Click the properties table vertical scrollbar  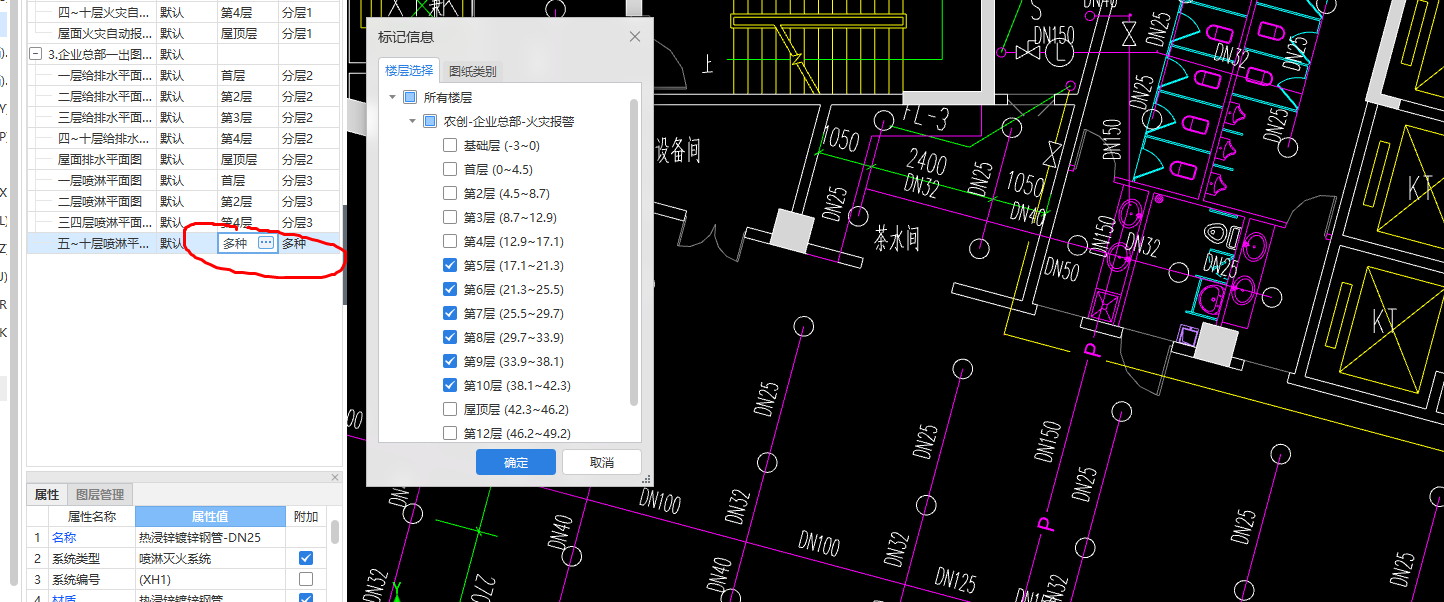coord(335,532)
